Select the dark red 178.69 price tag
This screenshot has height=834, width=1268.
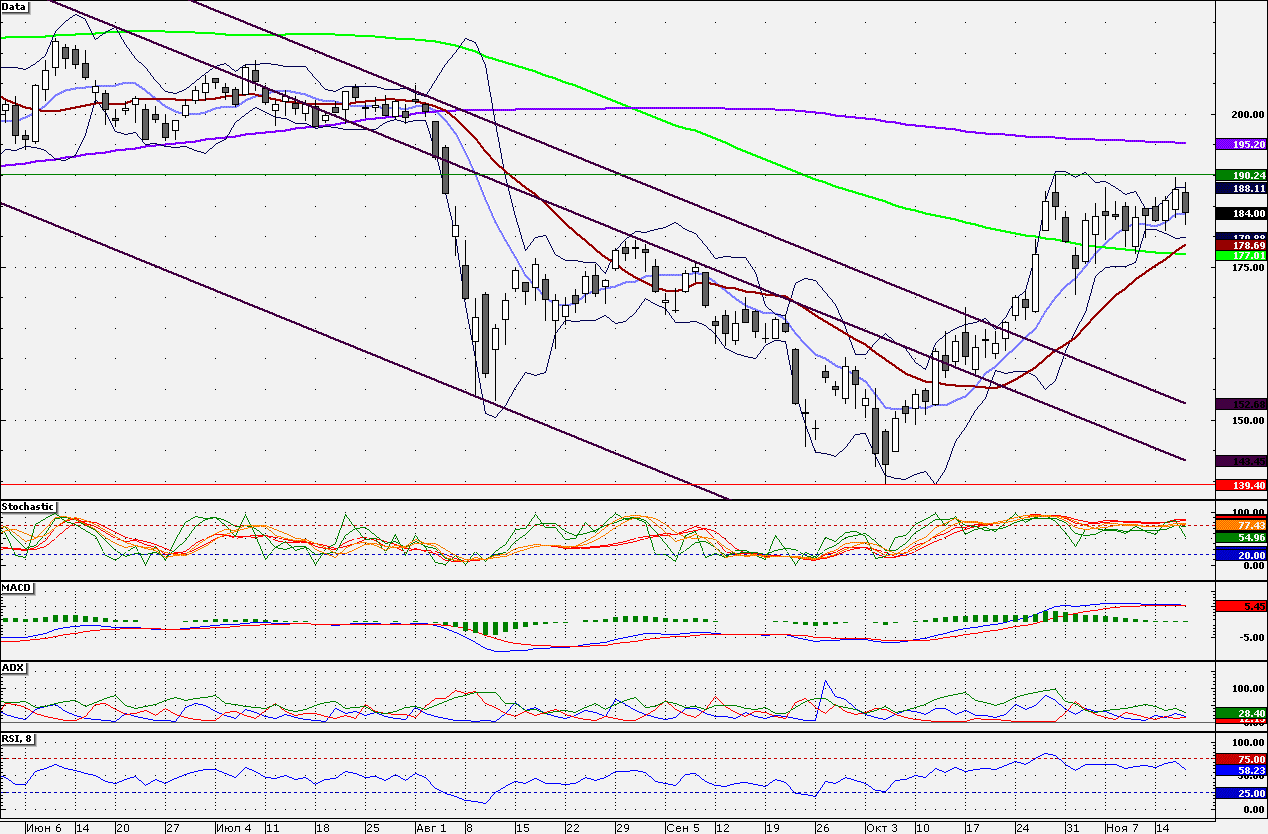pos(1241,245)
